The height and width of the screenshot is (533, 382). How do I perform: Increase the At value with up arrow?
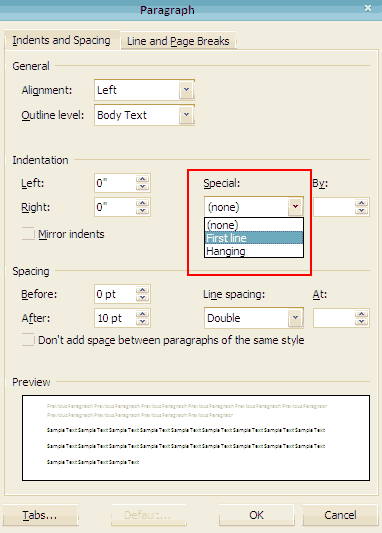click(x=361, y=314)
